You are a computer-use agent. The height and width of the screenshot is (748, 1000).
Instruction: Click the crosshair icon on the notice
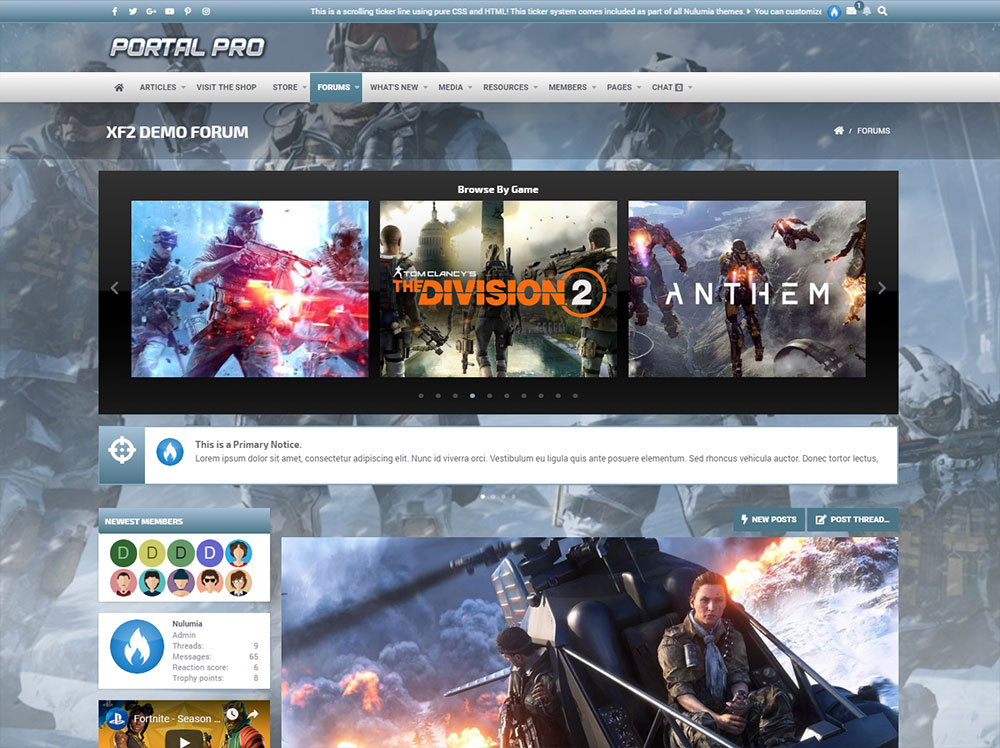(122, 450)
